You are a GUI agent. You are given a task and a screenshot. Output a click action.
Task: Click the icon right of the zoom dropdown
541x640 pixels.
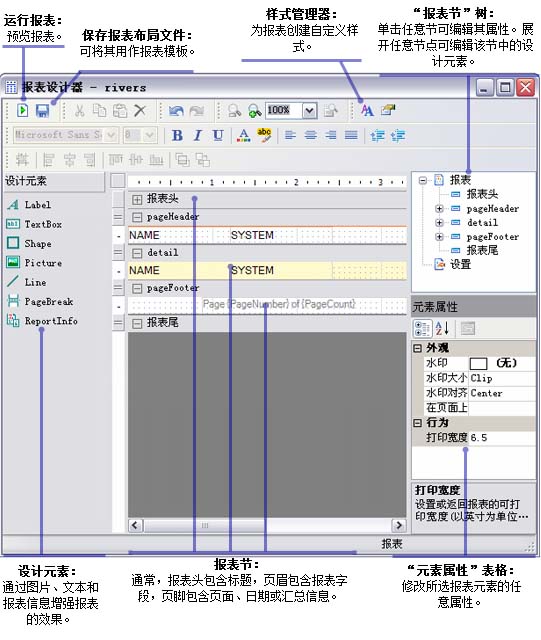tap(331, 111)
